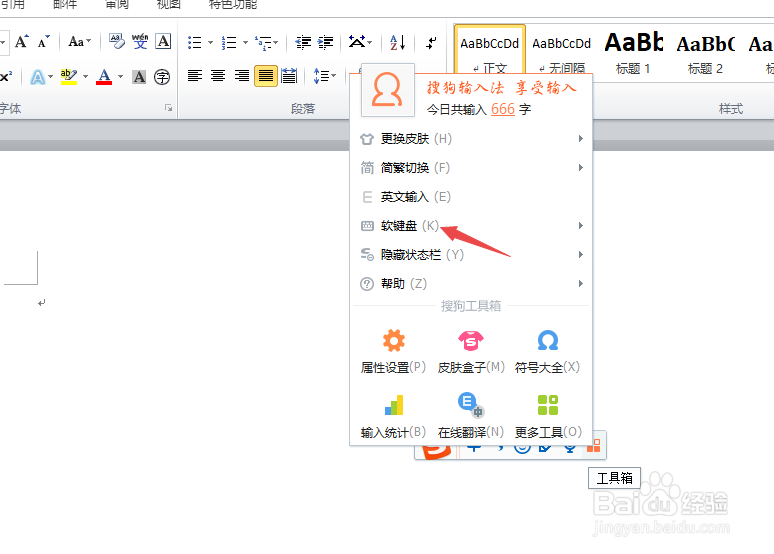Click the Sogou toolbar 工具箱 grid icon
The height and width of the screenshot is (554, 774).
click(594, 446)
